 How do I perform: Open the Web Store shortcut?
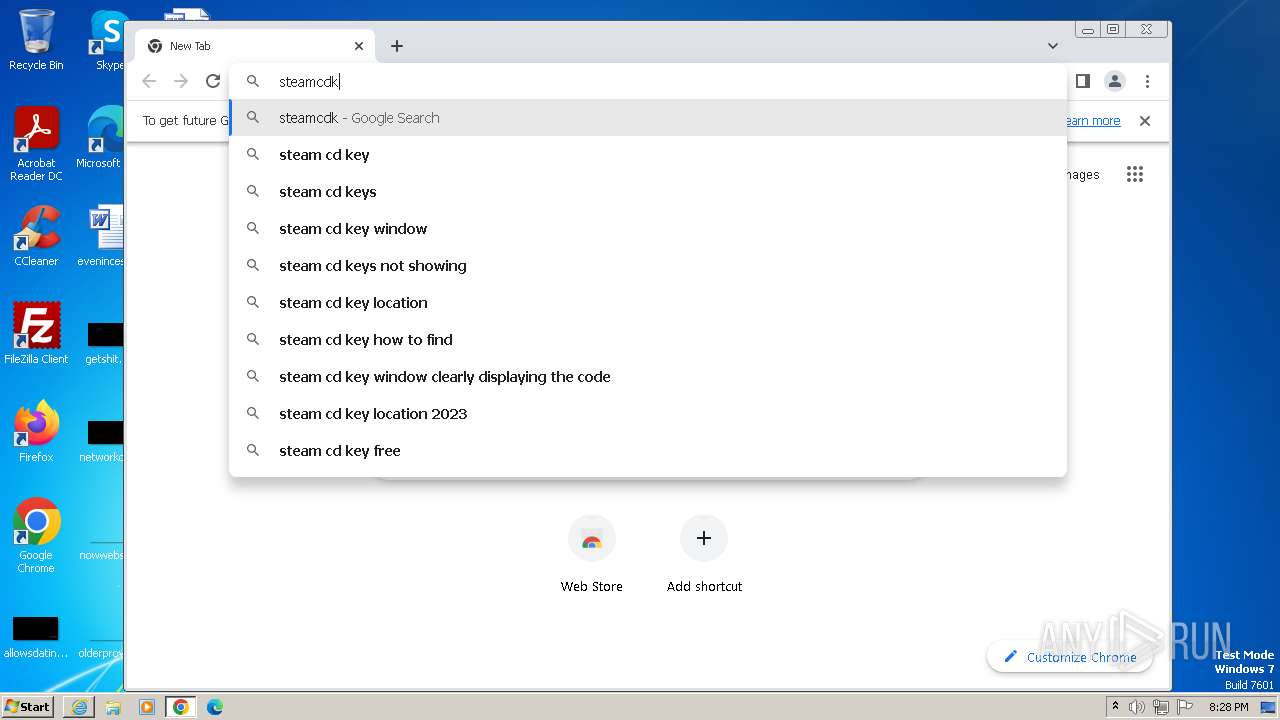click(x=592, y=554)
